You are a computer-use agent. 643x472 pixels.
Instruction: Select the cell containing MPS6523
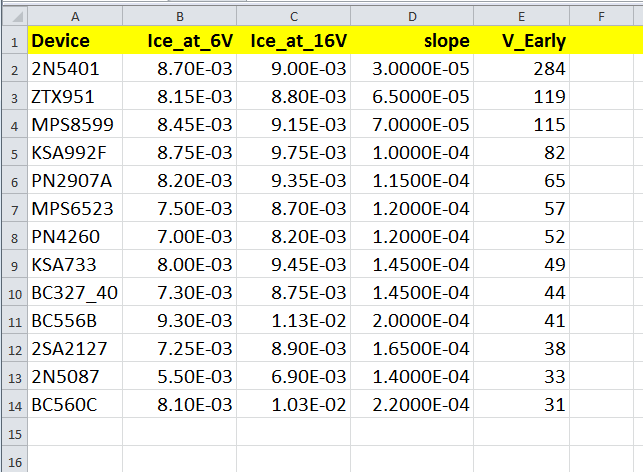(75, 208)
